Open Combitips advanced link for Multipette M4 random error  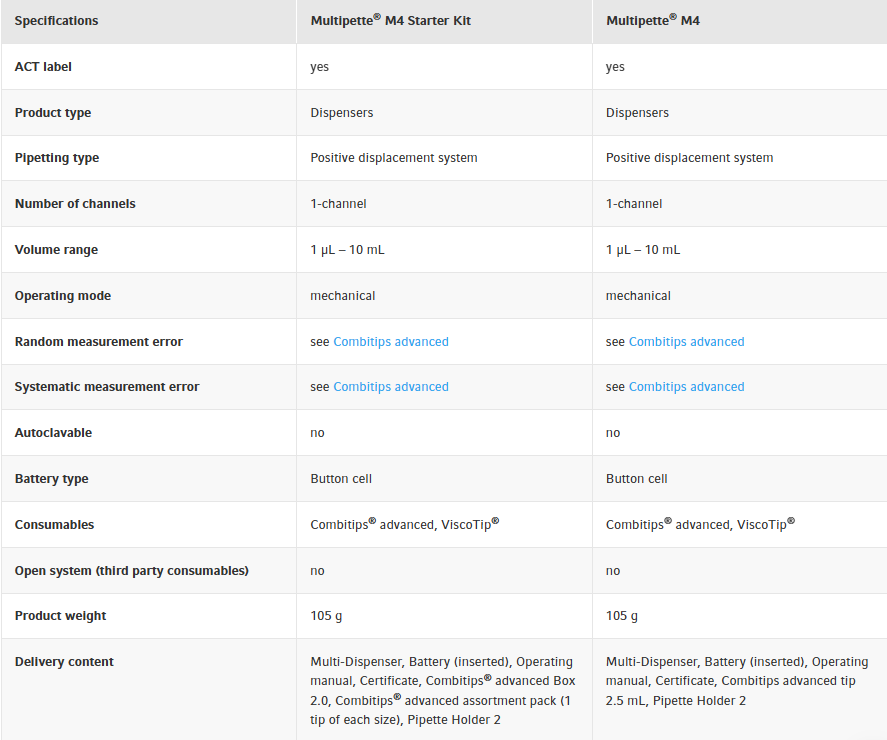tap(686, 342)
